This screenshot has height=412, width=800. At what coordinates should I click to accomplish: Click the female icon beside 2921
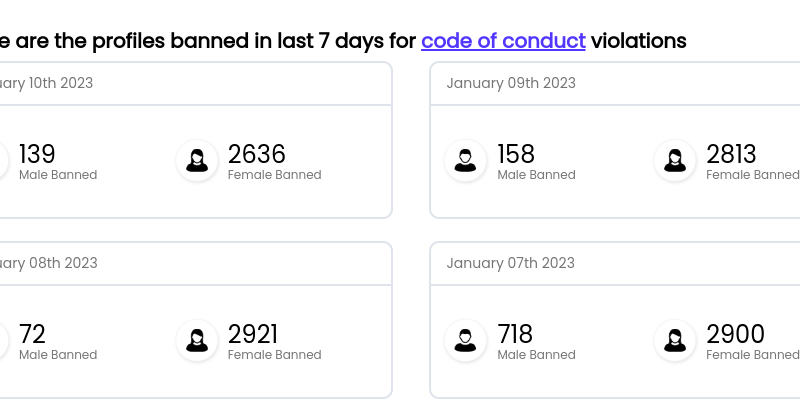(x=197, y=340)
